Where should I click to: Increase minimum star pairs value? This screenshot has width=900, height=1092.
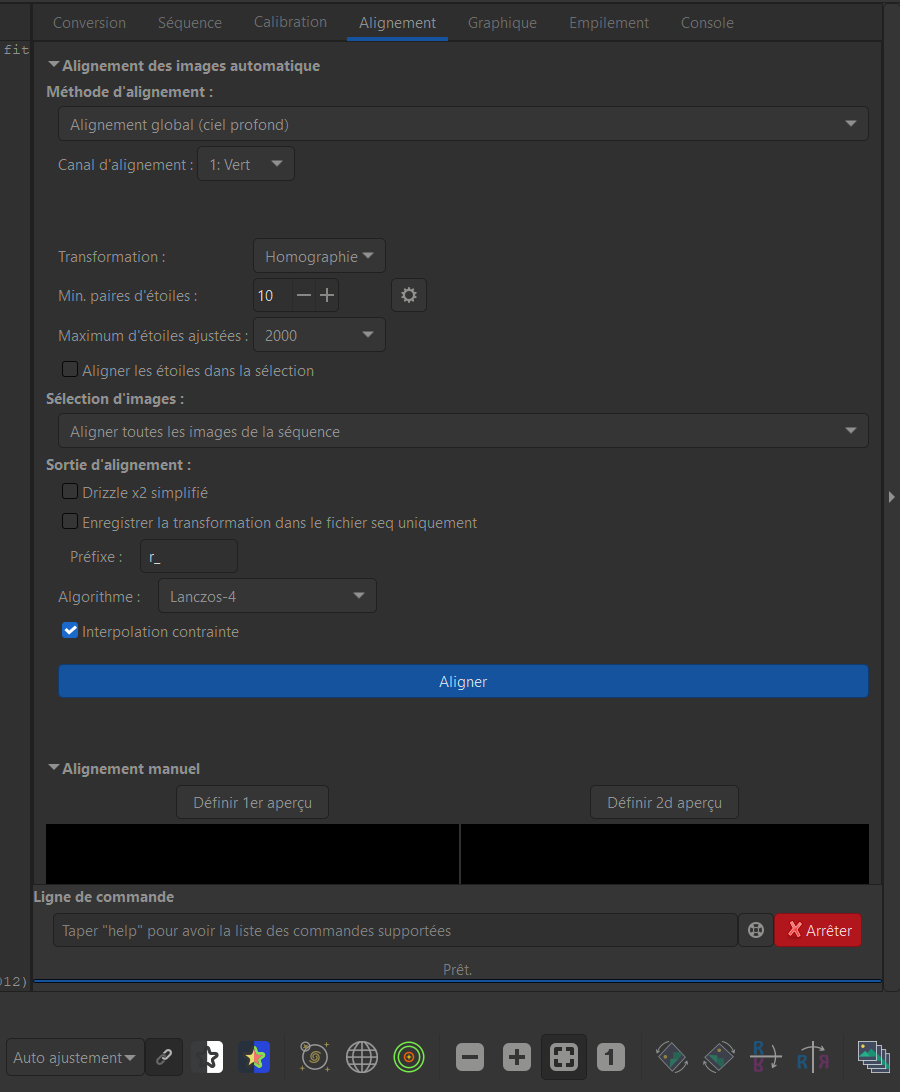coord(327,295)
